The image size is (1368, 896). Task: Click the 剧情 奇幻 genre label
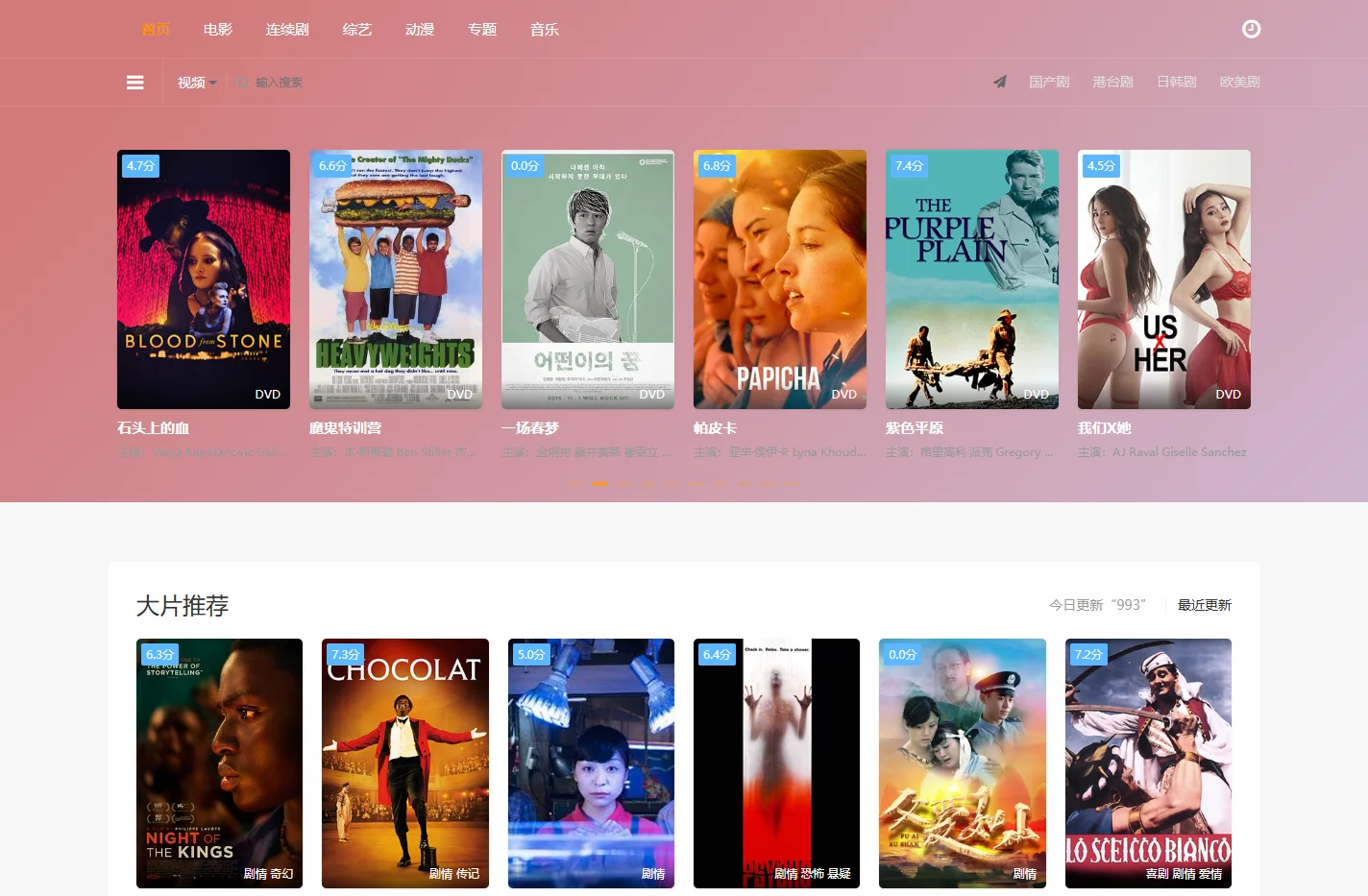(268, 874)
